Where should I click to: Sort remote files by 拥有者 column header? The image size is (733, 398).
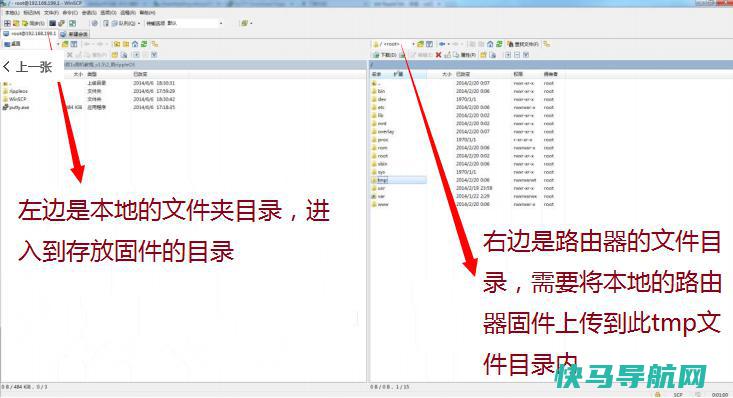(x=550, y=74)
